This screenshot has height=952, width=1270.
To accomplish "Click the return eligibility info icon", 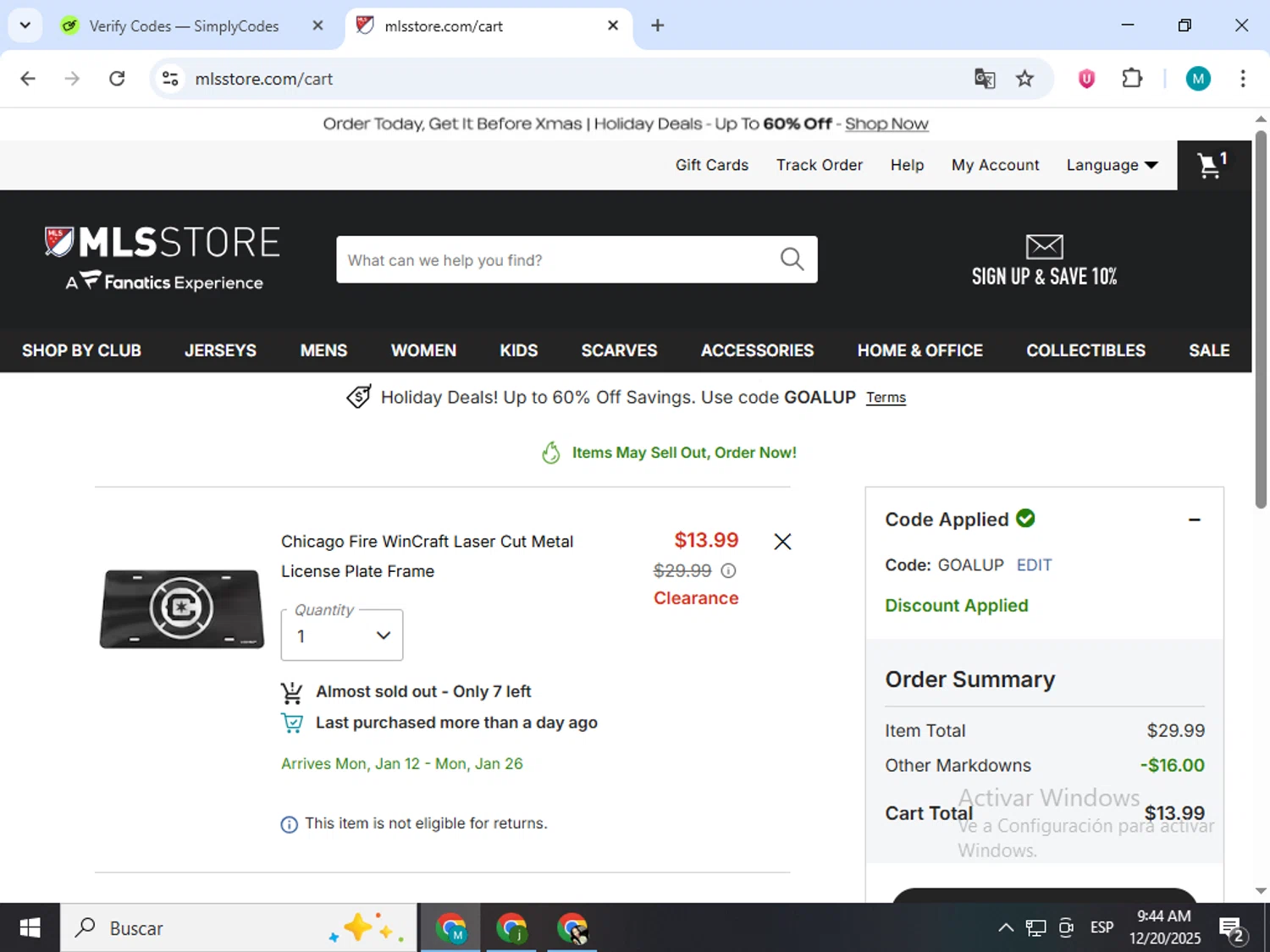I will pyautogui.click(x=289, y=824).
